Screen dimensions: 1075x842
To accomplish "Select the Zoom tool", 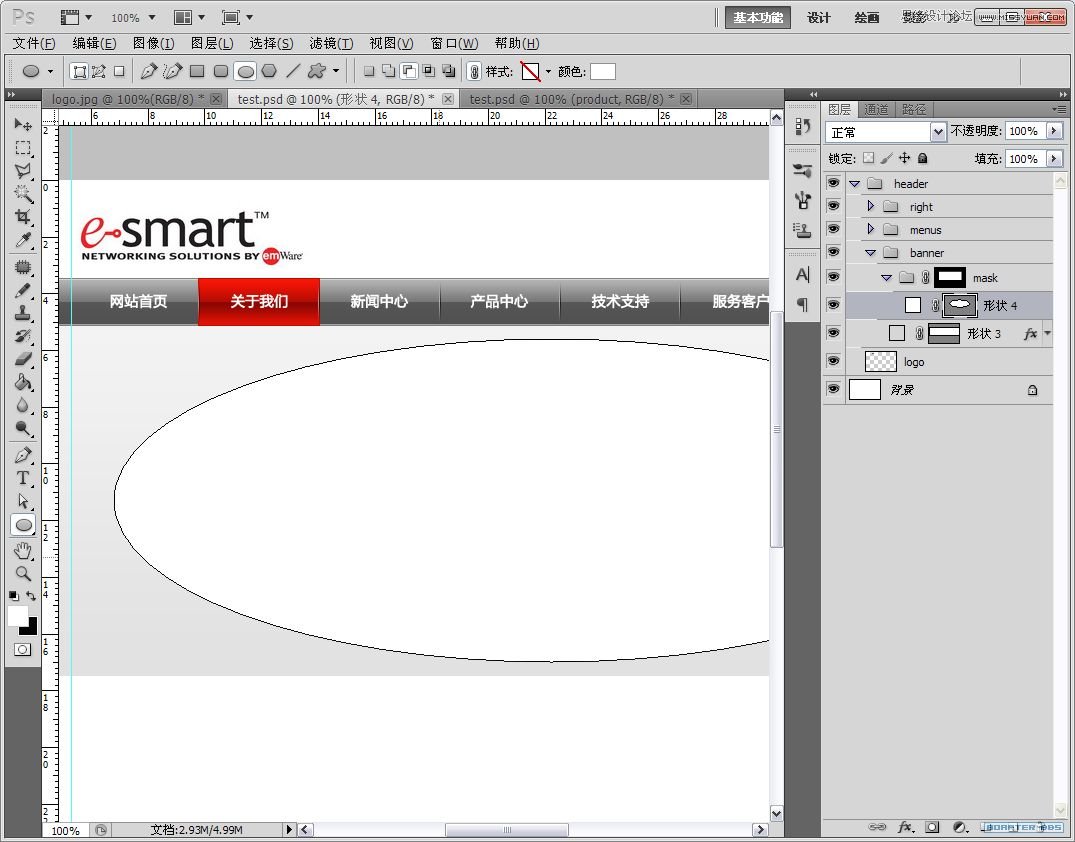I will tap(23, 573).
